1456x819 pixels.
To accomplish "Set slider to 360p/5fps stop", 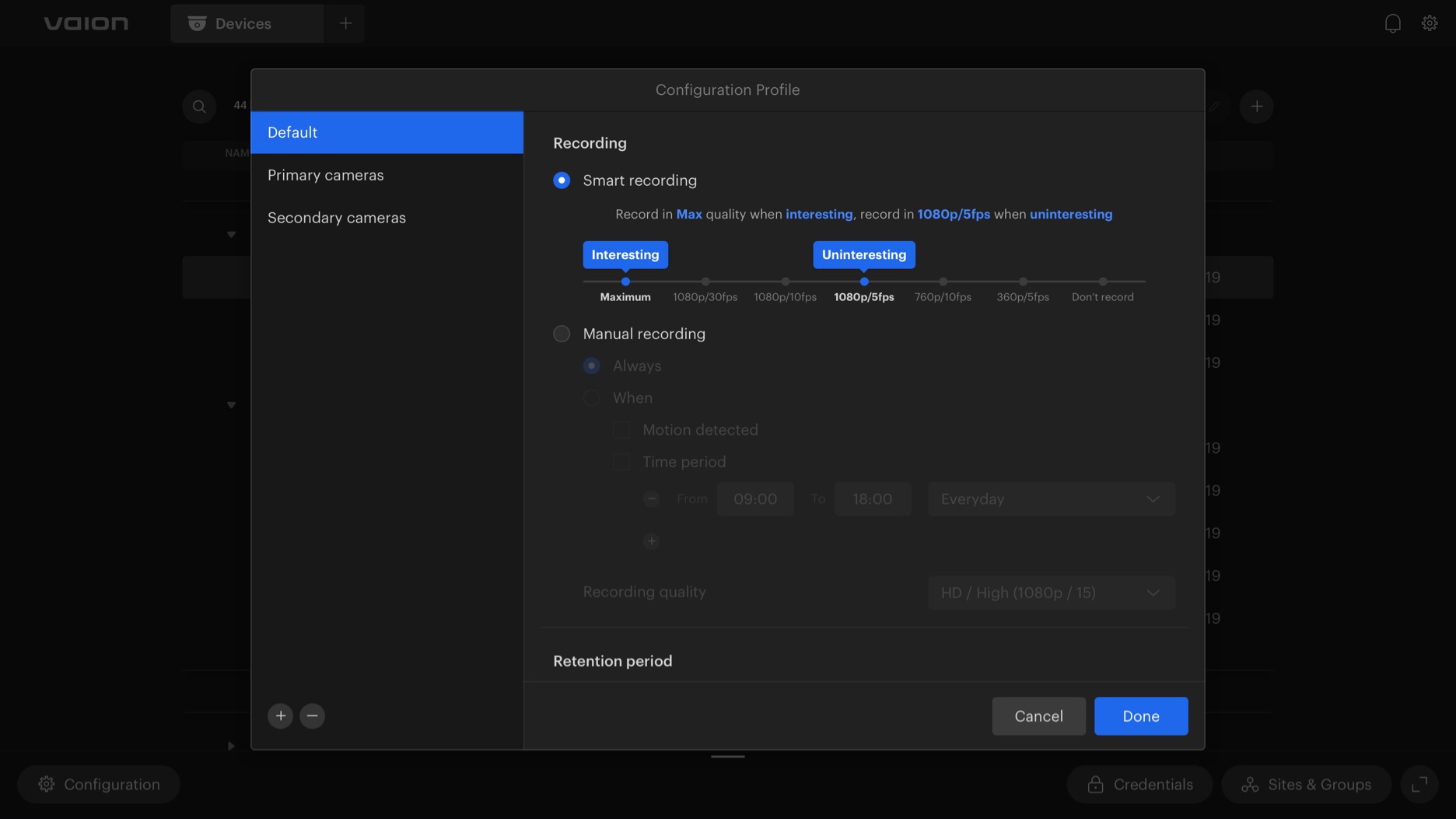I will [1023, 282].
